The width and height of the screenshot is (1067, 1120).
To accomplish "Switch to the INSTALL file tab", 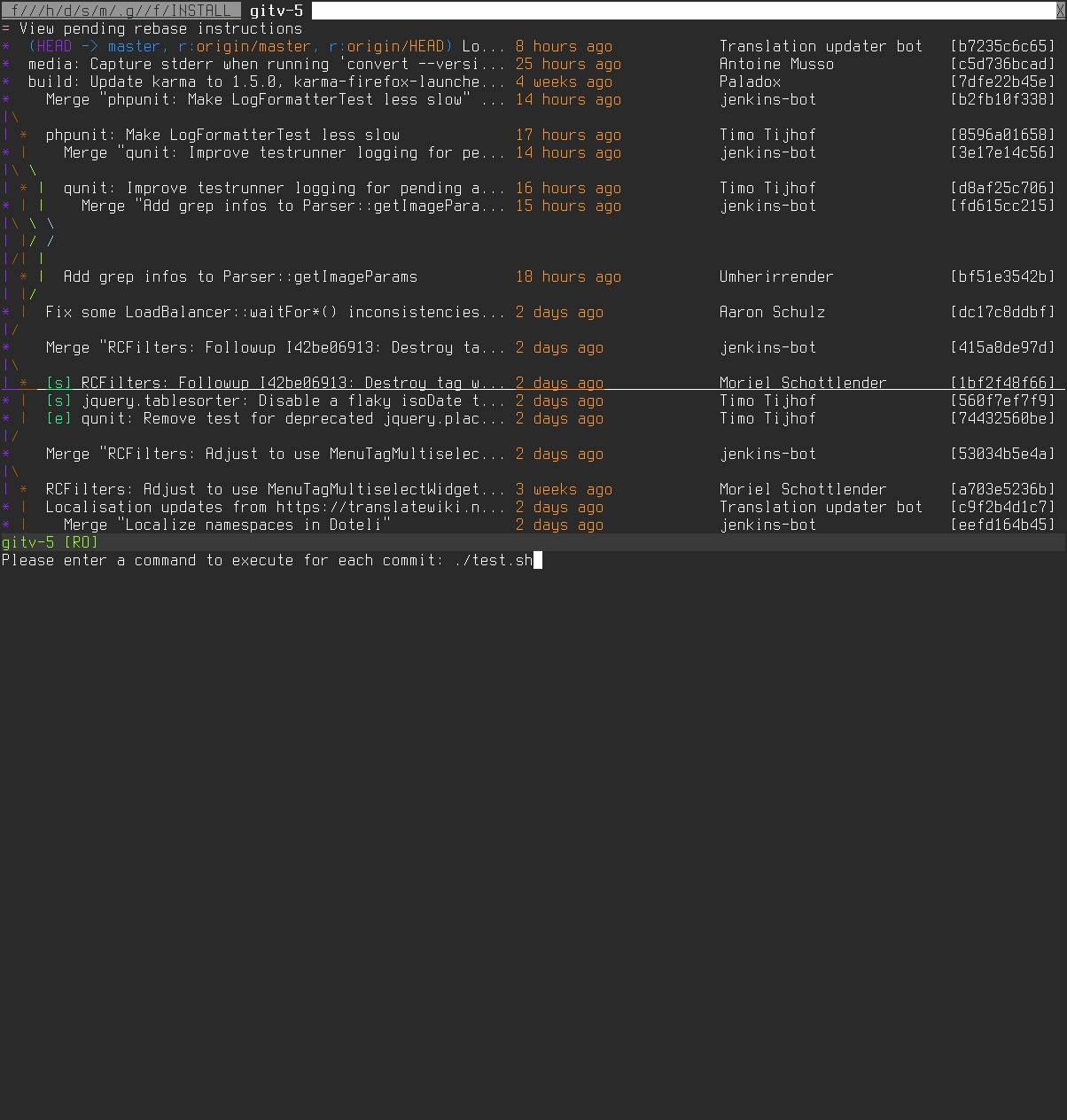I will [x=121, y=11].
